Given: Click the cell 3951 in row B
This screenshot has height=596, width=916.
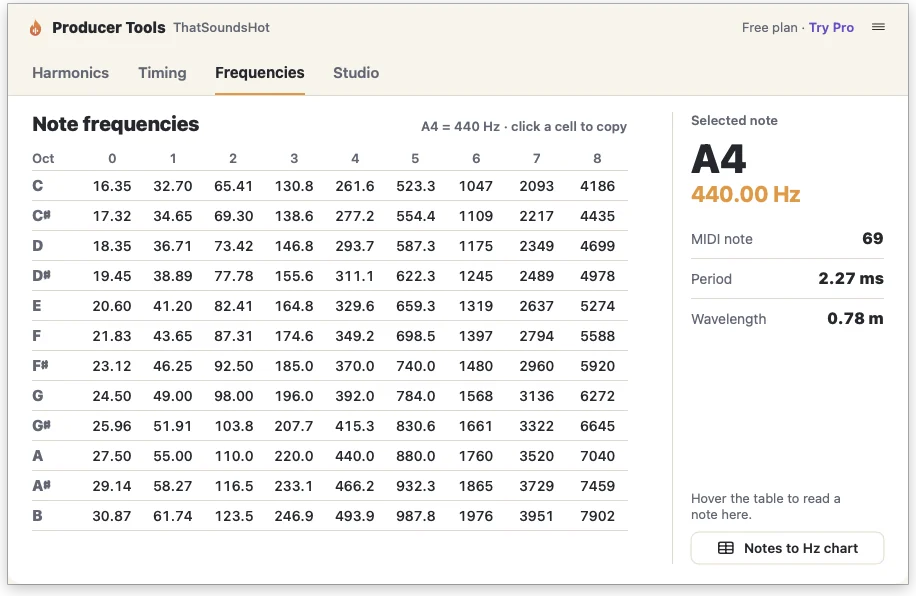Looking at the screenshot, I should [x=536, y=516].
